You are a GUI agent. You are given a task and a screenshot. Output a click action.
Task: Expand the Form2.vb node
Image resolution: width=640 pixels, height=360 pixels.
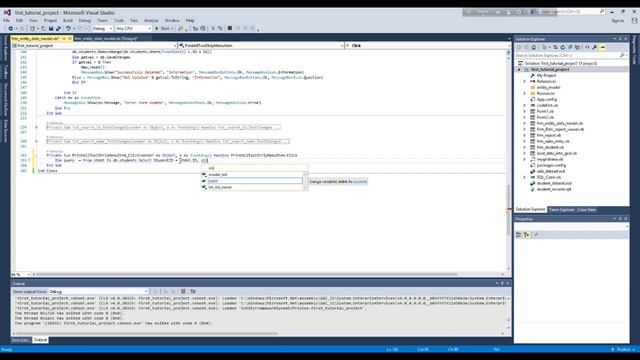(x=525, y=117)
